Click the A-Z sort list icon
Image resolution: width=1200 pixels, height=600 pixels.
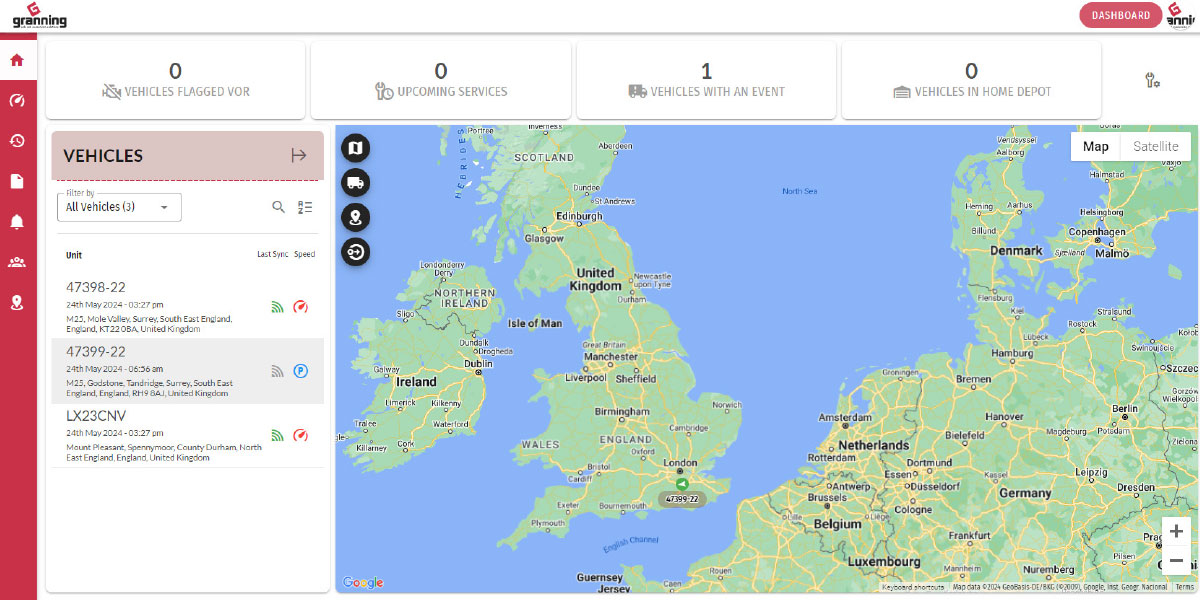[306, 207]
